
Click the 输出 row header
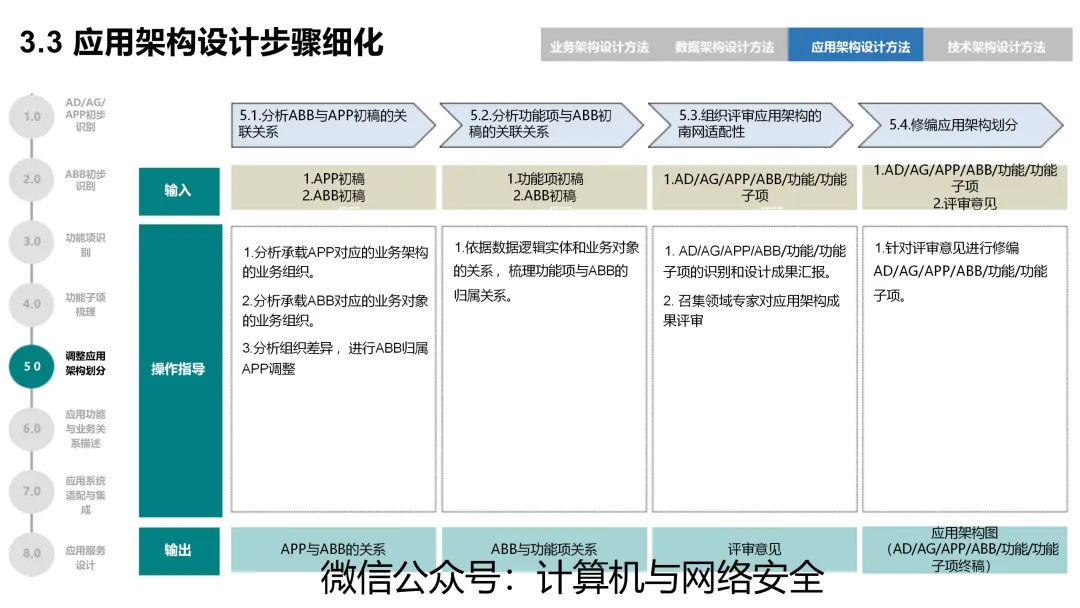(x=179, y=550)
